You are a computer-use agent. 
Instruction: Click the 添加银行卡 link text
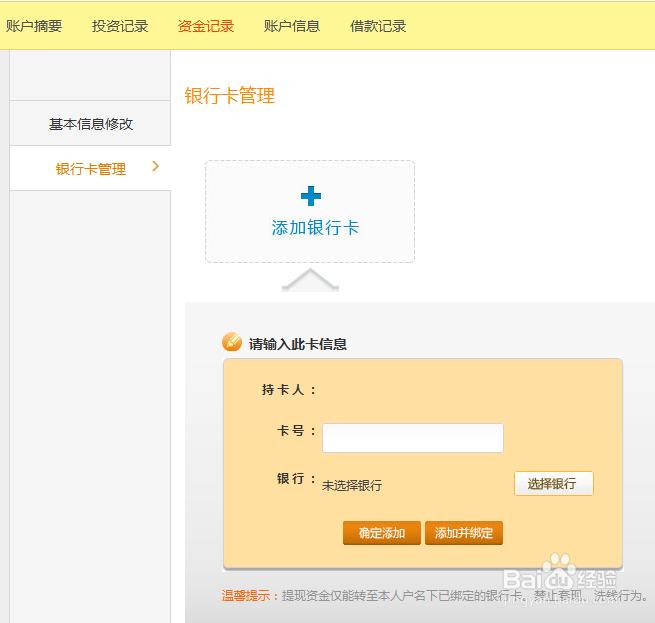[x=315, y=228]
